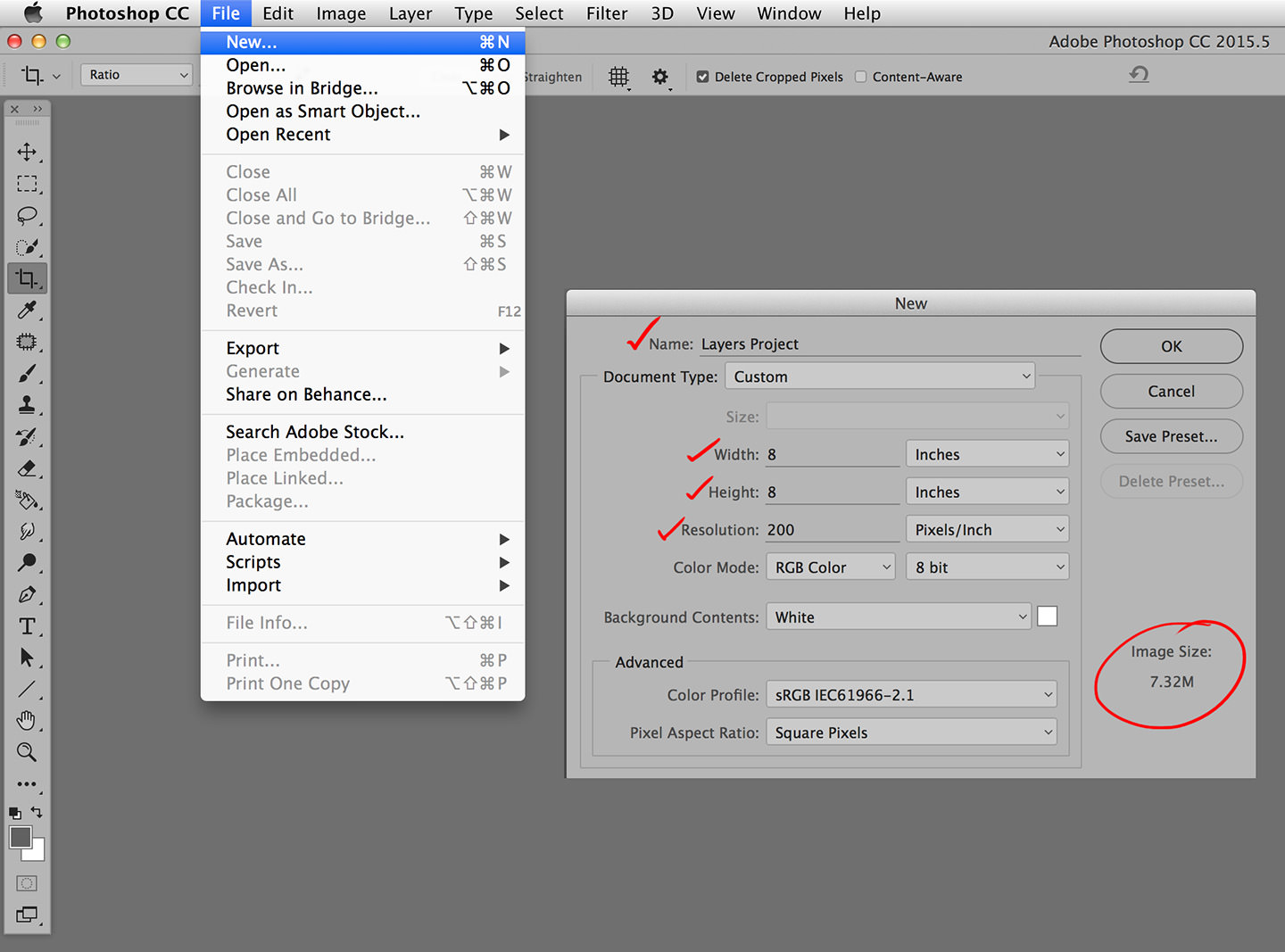Select the Pen tool
1285x952 pixels.
(27, 595)
